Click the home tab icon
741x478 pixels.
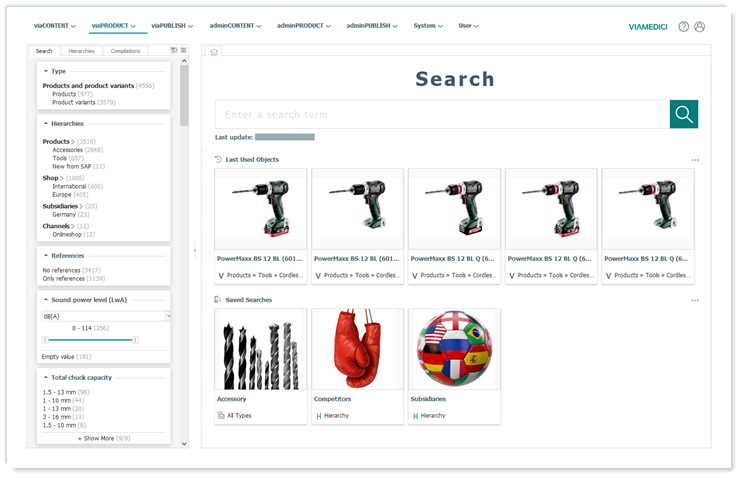pos(213,51)
